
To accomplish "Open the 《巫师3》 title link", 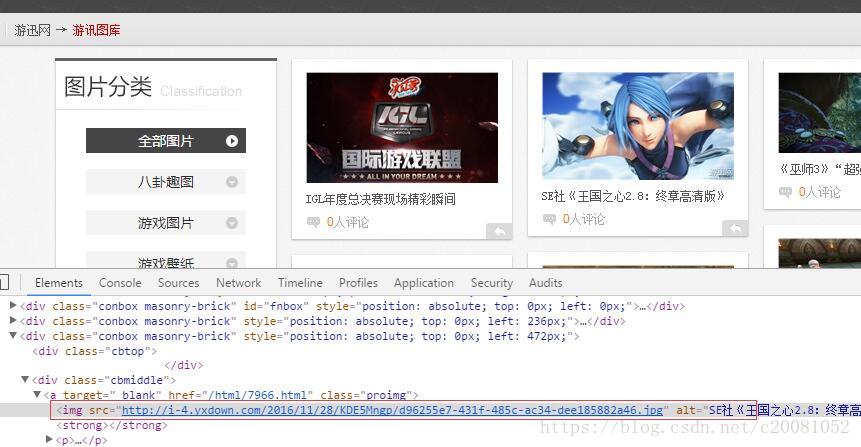I will [819, 169].
